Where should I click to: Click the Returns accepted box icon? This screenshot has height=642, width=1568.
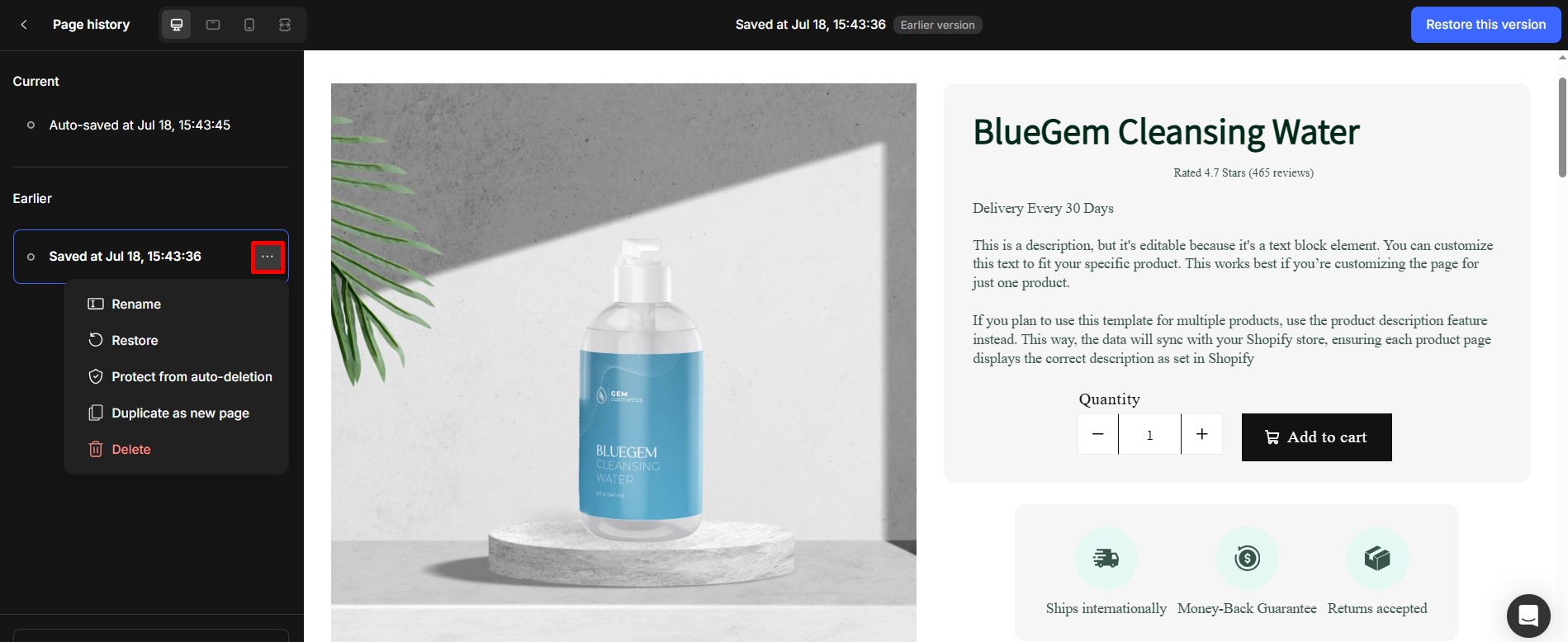(x=1377, y=559)
